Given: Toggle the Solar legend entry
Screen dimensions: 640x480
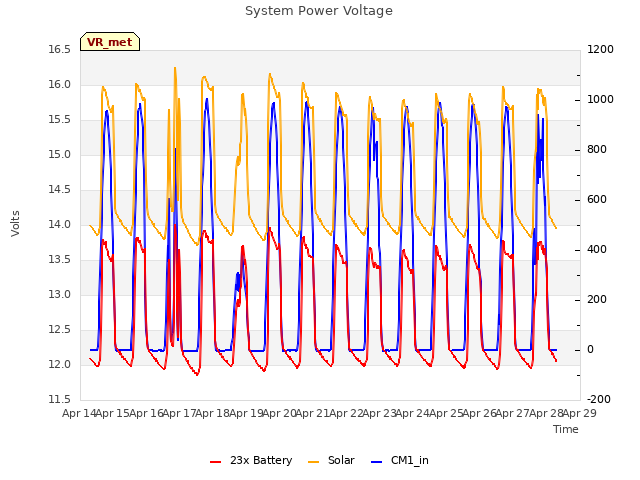Looking at the screenshot, I should (x=331, y=460).
